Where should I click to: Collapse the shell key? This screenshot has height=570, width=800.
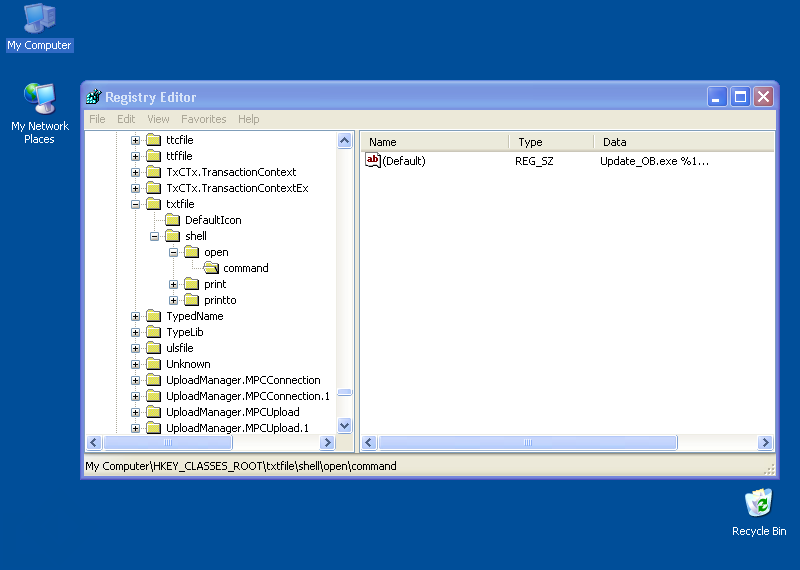[154, 236]
